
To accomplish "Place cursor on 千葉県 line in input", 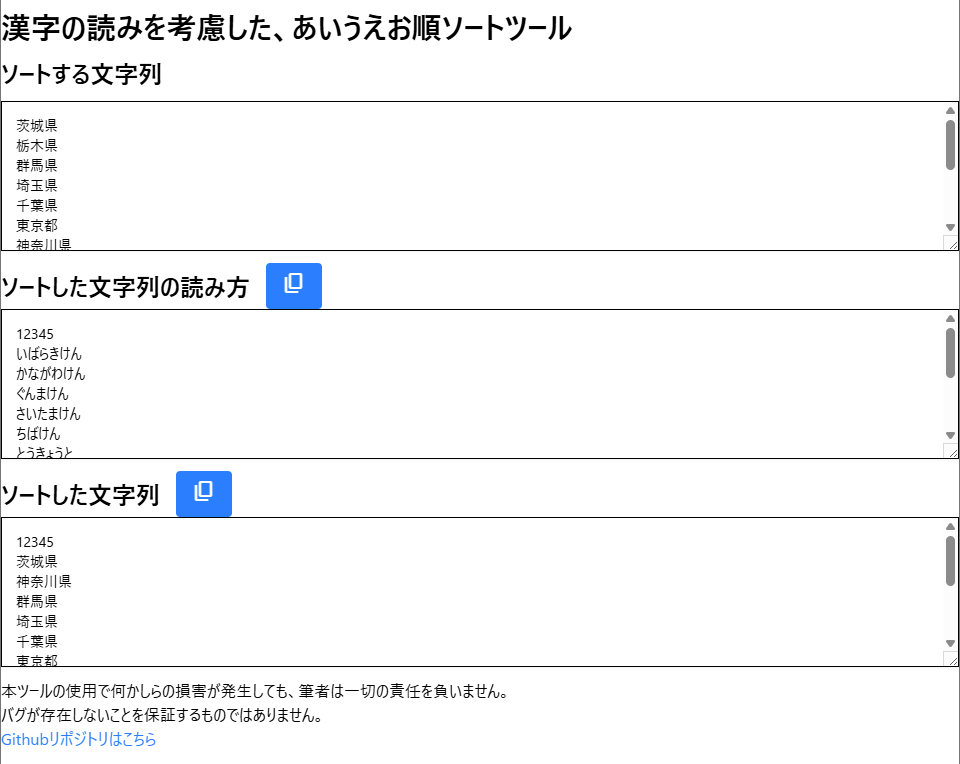I will (x=37, y=205).
